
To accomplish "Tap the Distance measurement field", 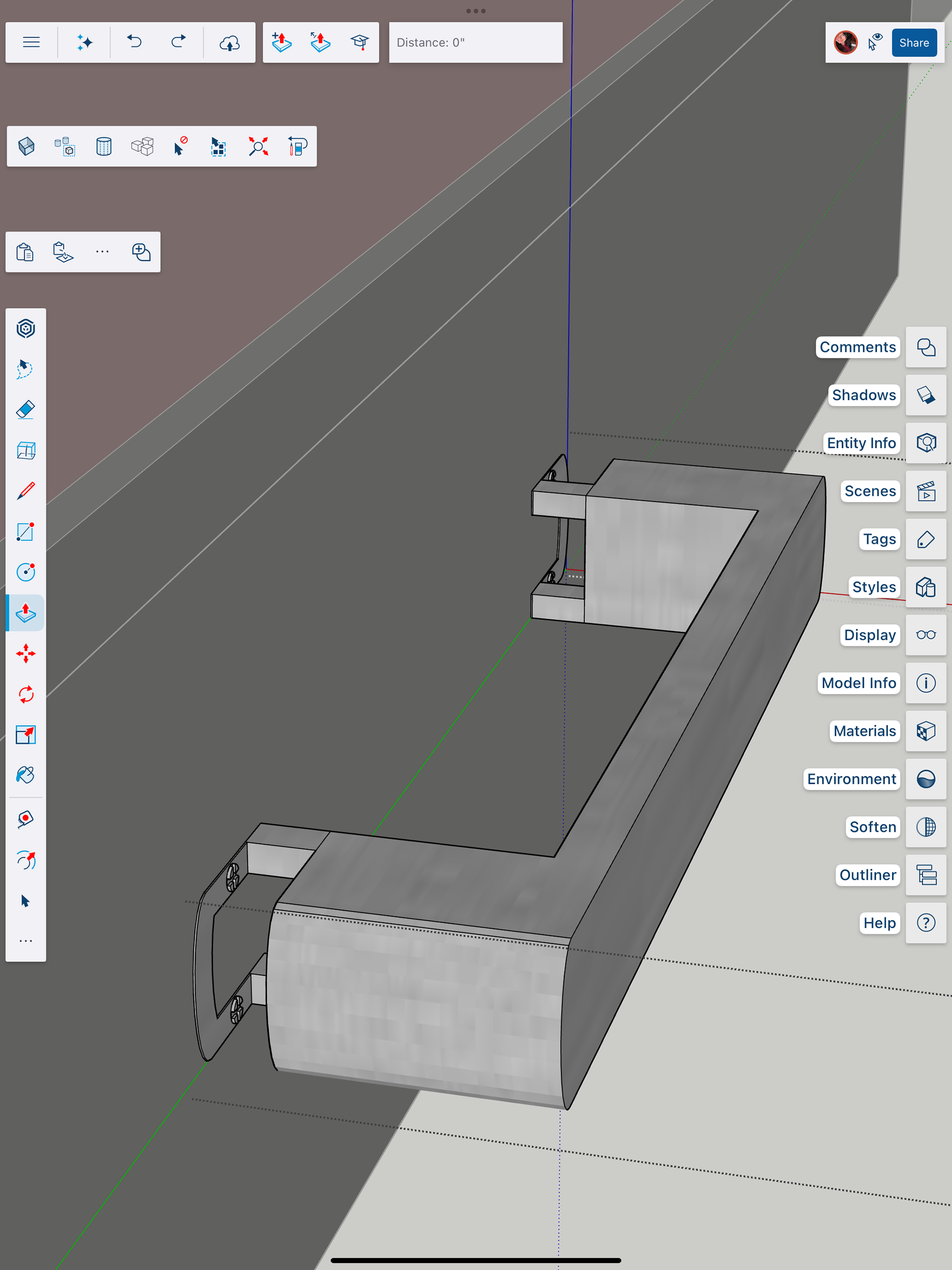I will click(x=475, y=43).
